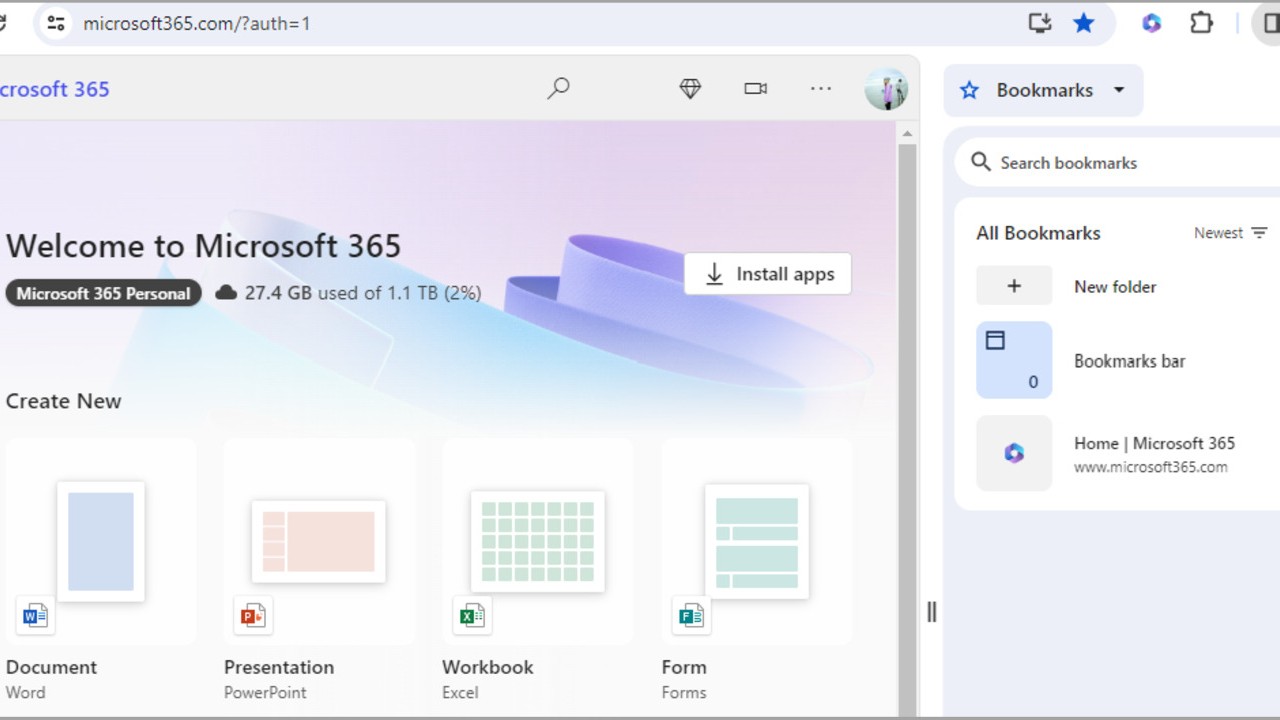Screen dimensions: 1280x720
Task: Click the Excel icon under Workbook
Action: [x=471, y=616]
